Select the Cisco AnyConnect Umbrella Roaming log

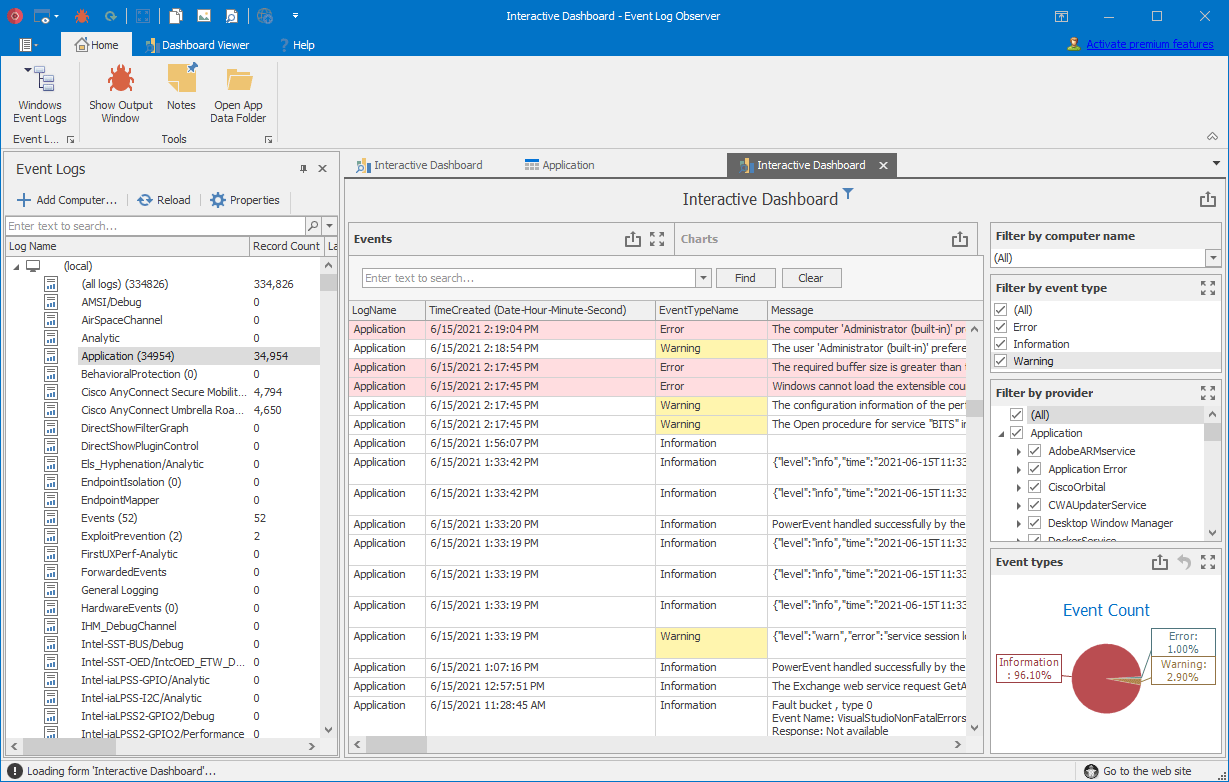(163, 410)
